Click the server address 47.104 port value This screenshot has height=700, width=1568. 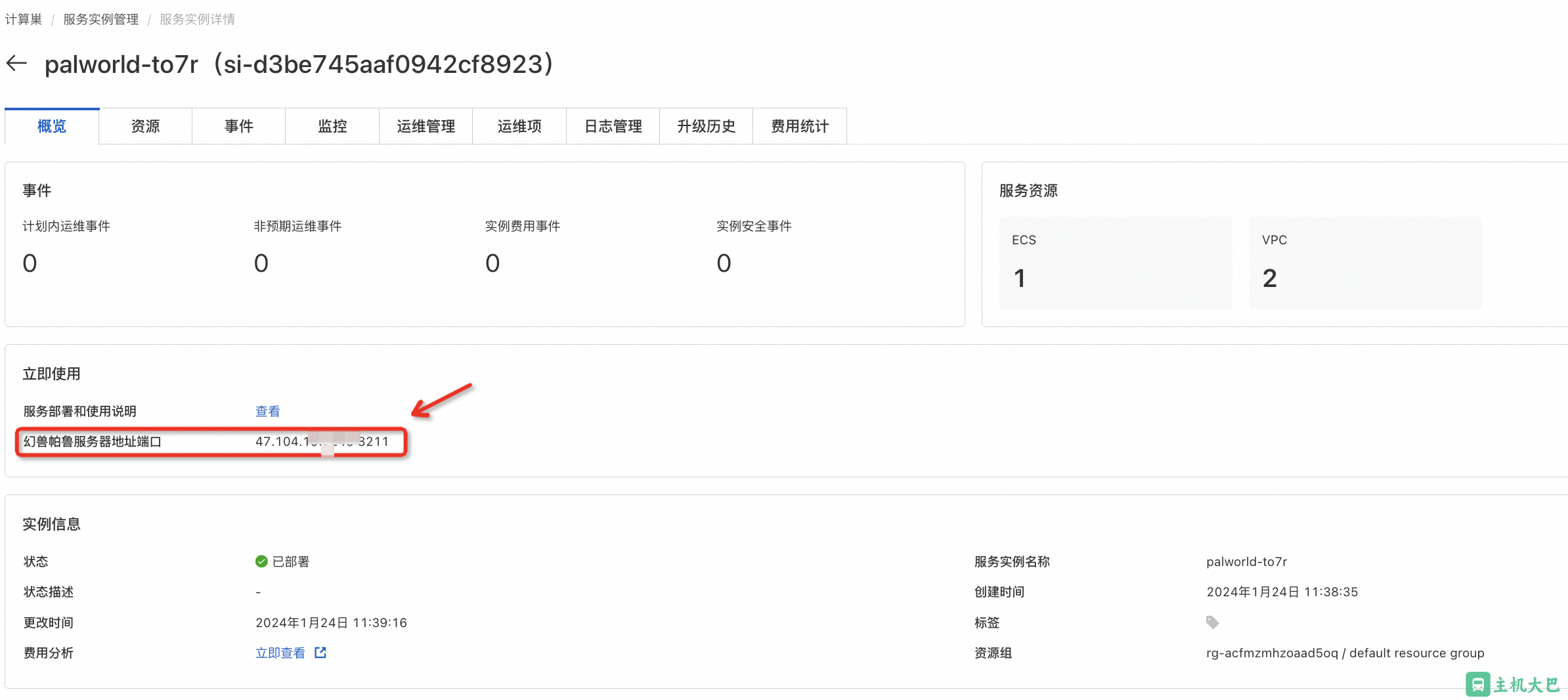pos(322,441)
